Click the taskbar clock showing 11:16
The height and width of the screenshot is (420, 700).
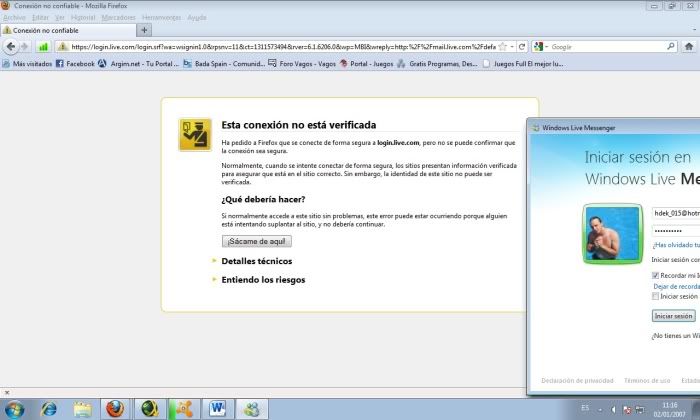pos(669,409)
